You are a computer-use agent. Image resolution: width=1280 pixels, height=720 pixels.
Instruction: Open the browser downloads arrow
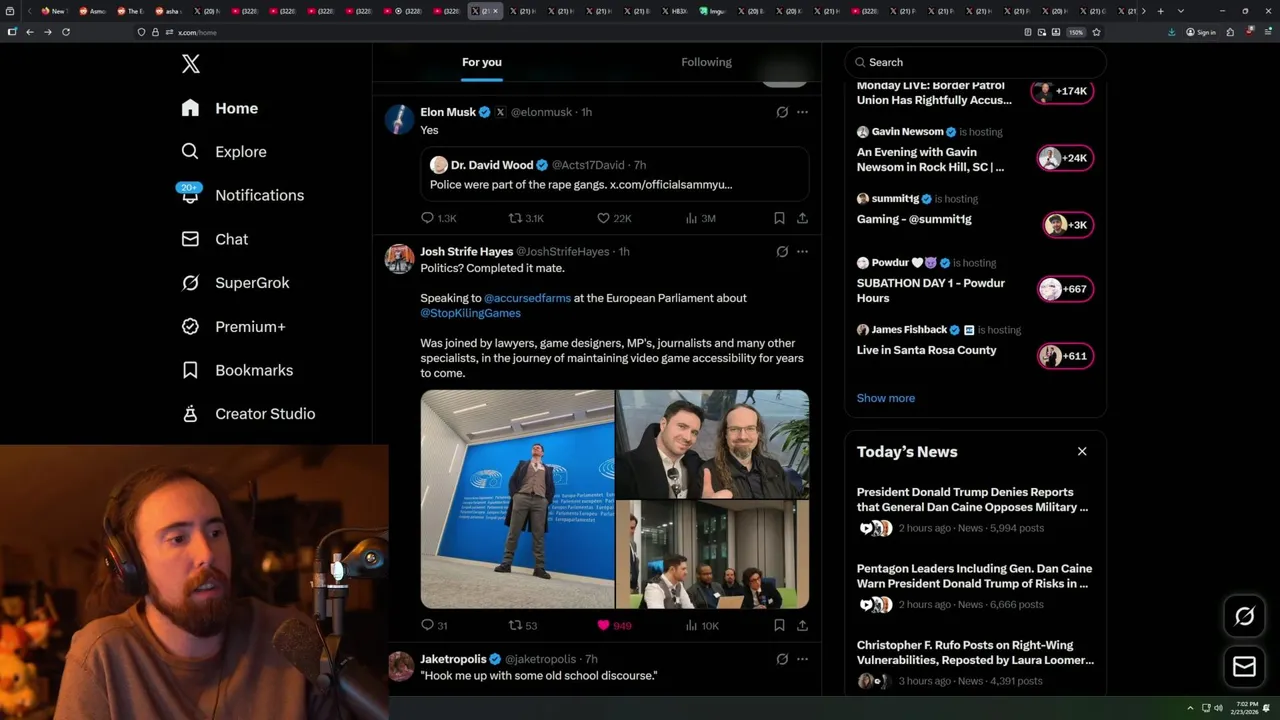1171,32
